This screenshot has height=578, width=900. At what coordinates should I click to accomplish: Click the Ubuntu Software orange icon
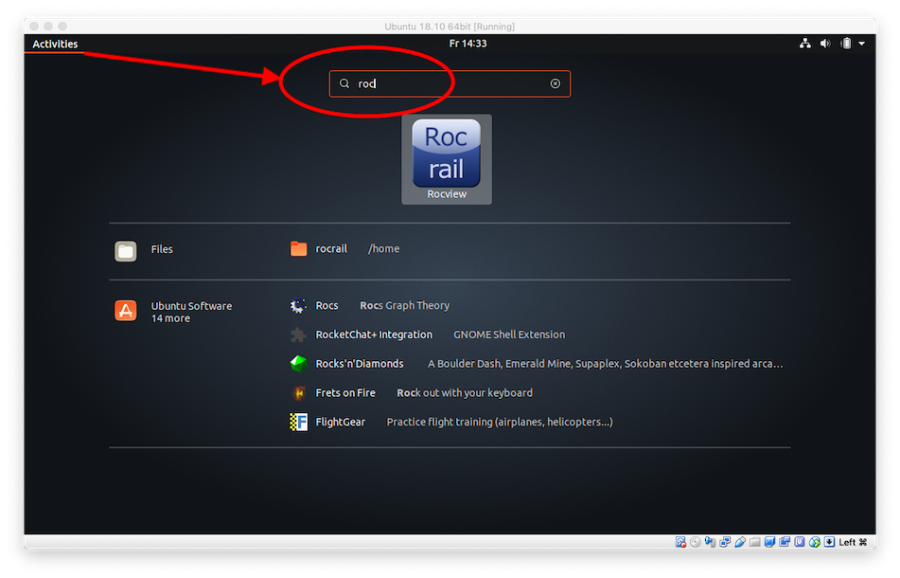125,311
